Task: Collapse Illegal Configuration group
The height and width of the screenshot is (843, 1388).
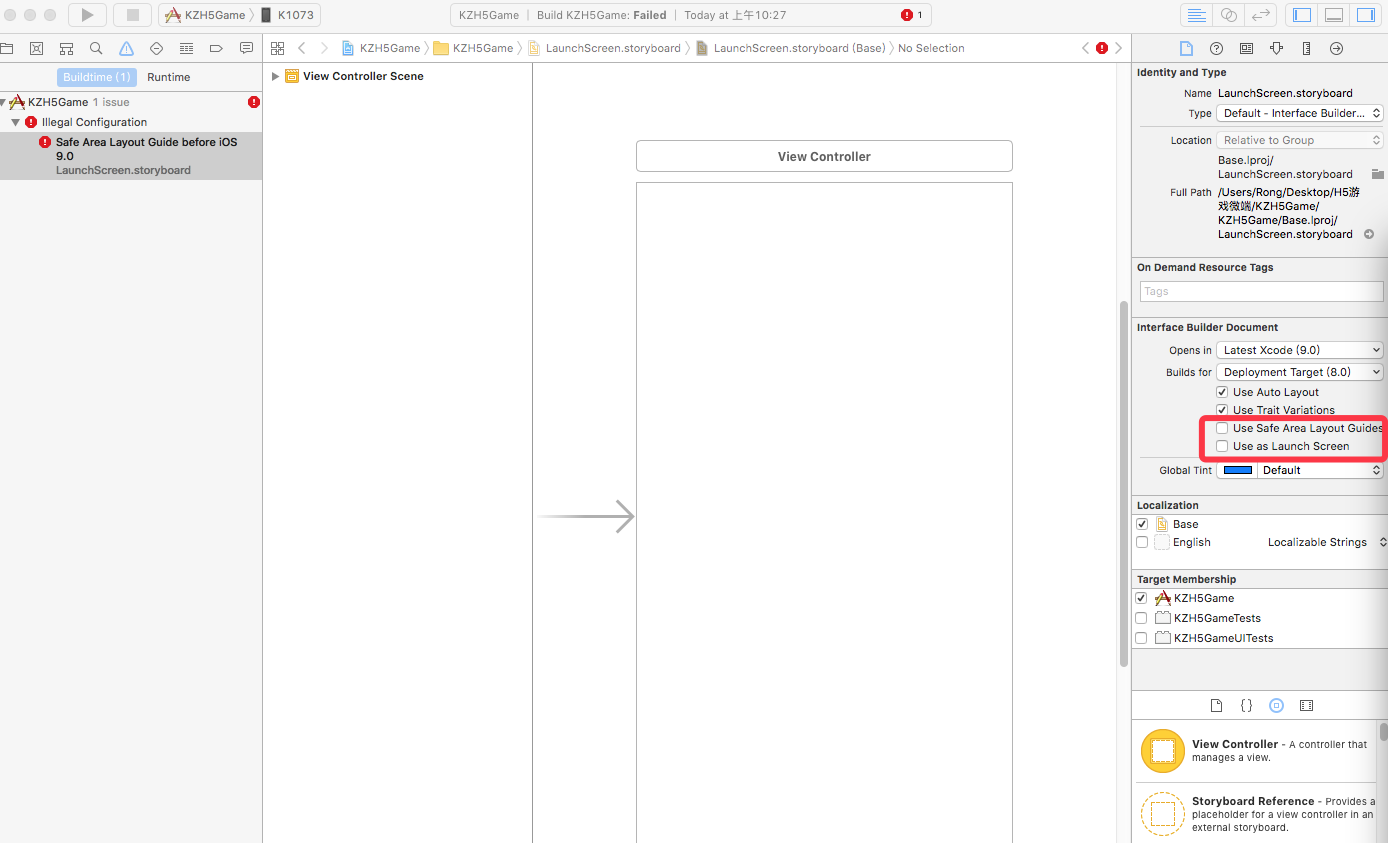Action: click(x=16, y=122)
